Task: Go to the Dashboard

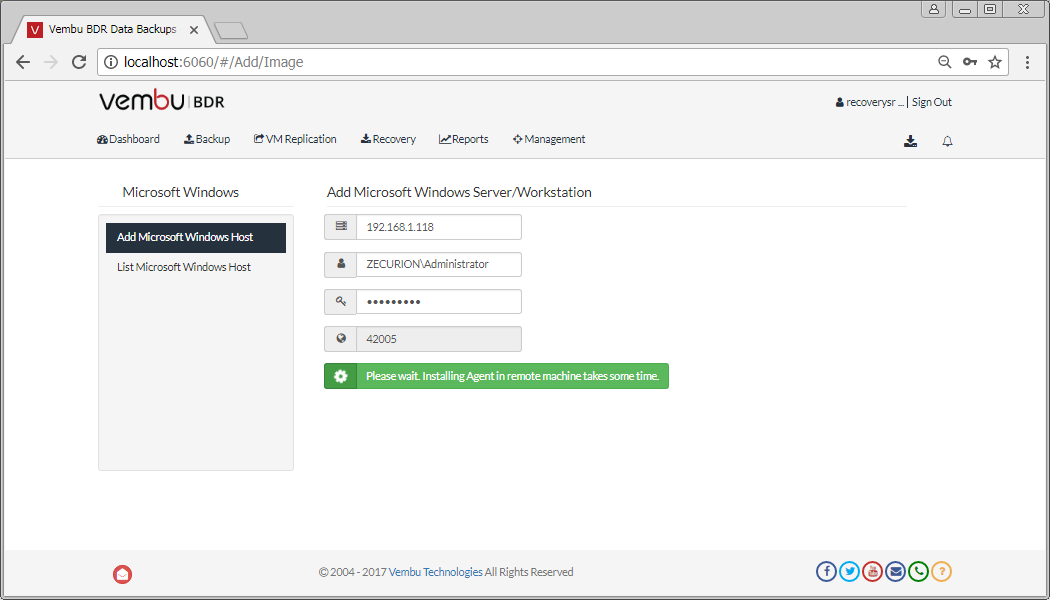Action: pyautogui.click(x=128, y=139)
